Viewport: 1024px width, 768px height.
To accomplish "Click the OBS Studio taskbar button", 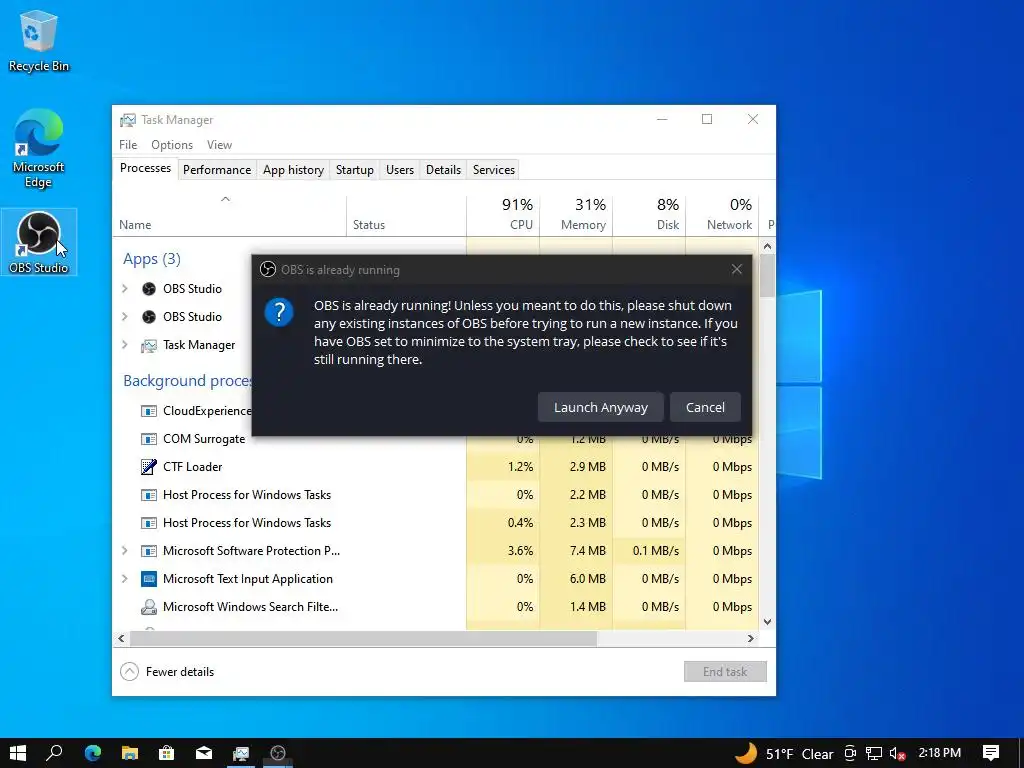I will [278, 753].
